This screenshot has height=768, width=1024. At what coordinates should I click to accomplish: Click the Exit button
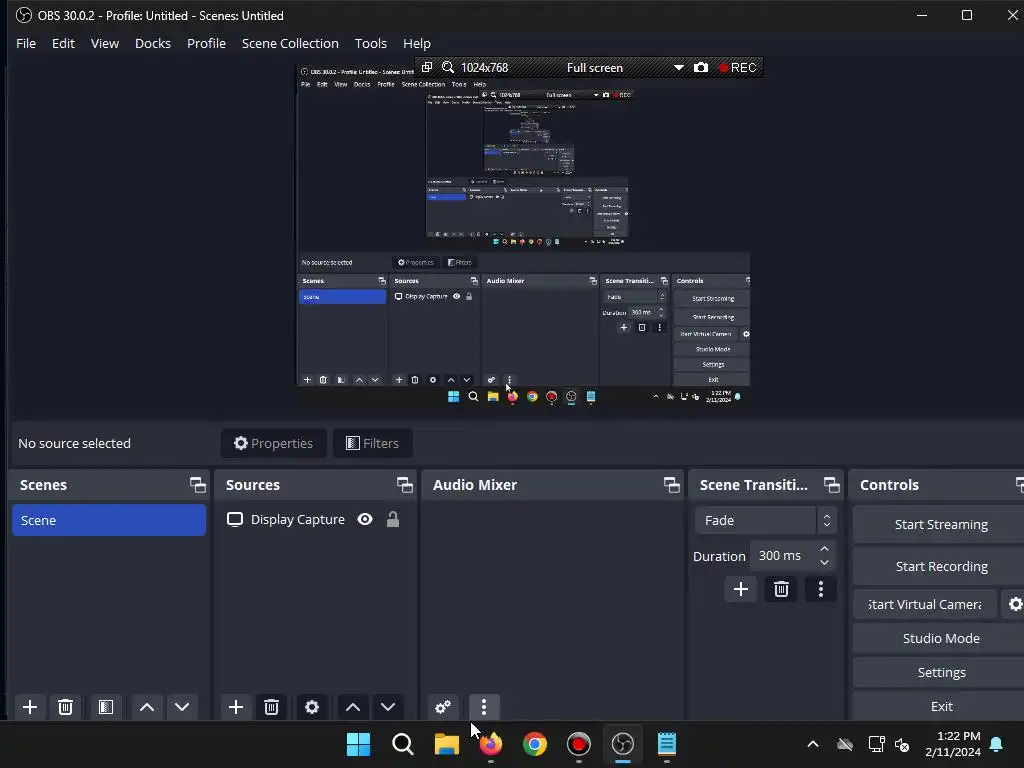(x=940, y=706)
